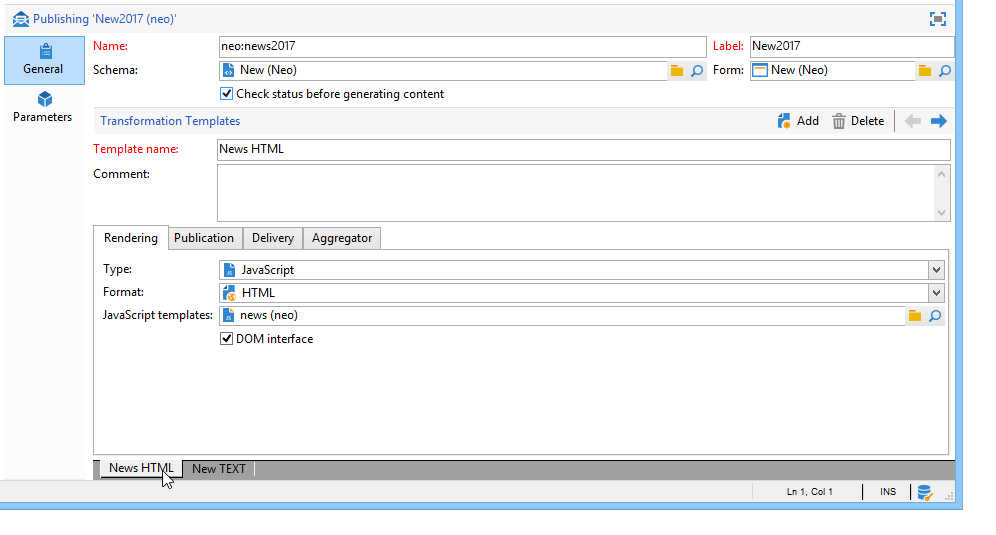Click into the Comment text area
The width and height of the screenshot is (996, 535).
[x=575, y=193]
